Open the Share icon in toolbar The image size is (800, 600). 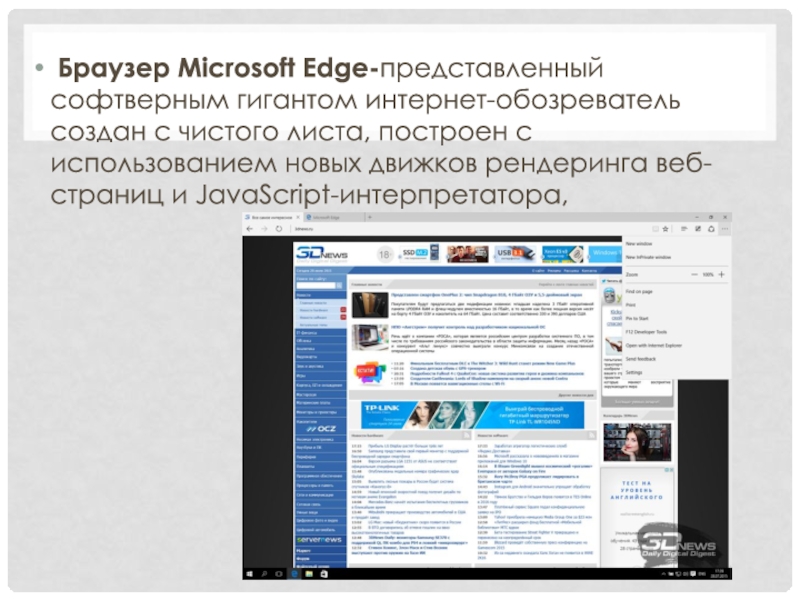711,229
